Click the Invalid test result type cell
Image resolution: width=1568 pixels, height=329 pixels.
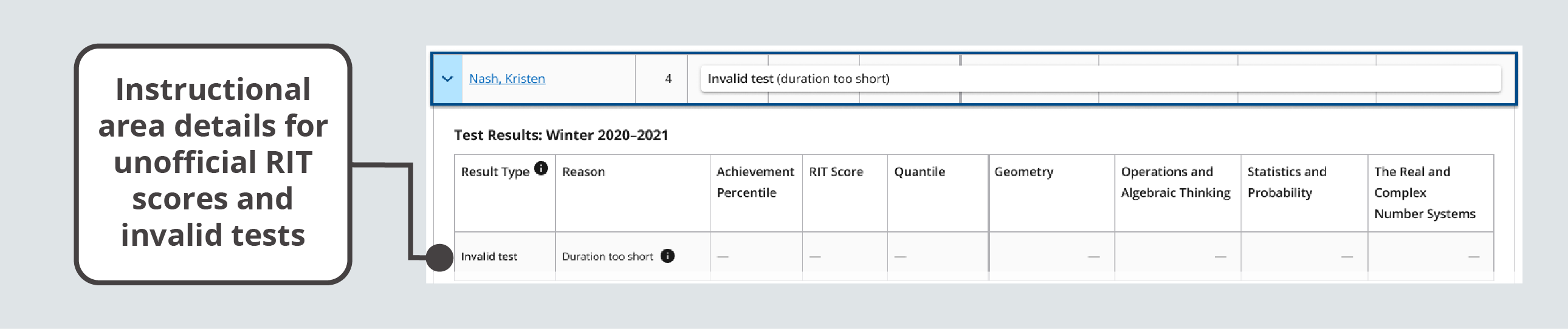(489, 257)
